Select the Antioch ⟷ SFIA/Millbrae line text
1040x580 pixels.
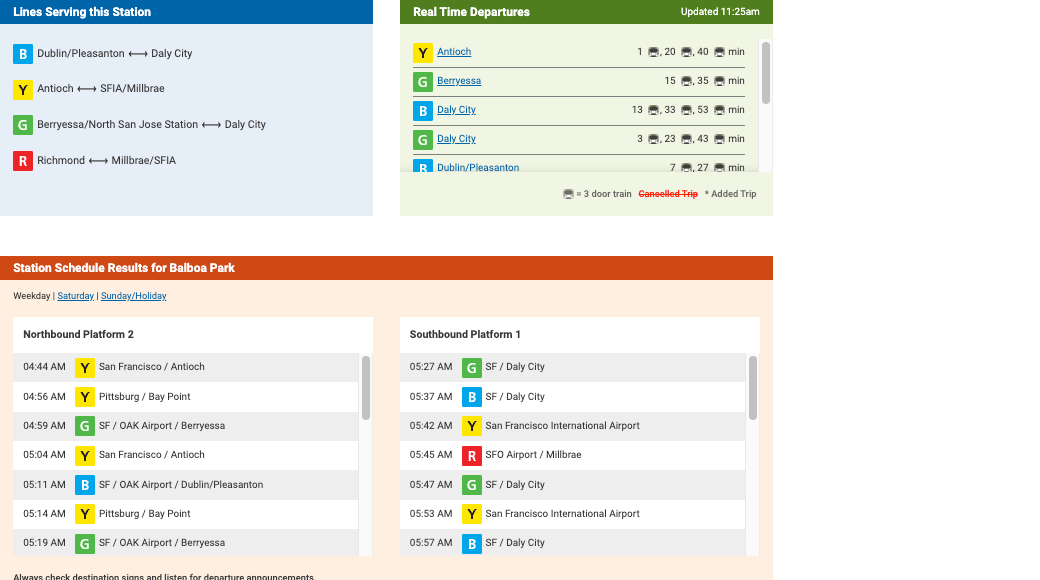click(x=100, y=88)
